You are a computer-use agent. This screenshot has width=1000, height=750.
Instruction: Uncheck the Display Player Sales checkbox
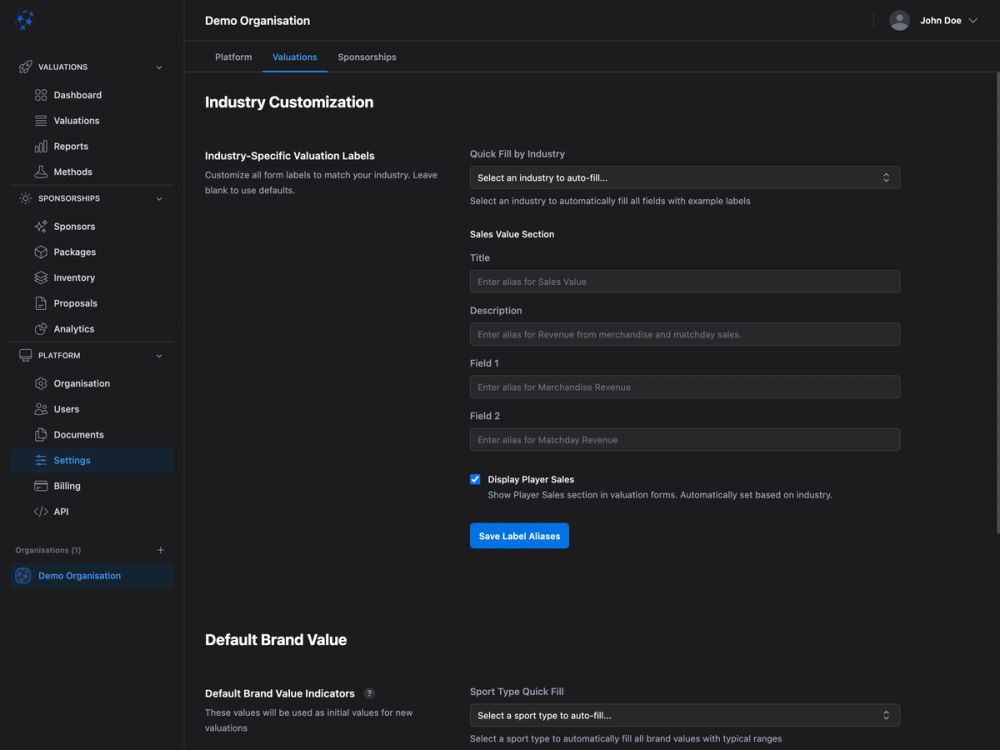click(475, 479)
